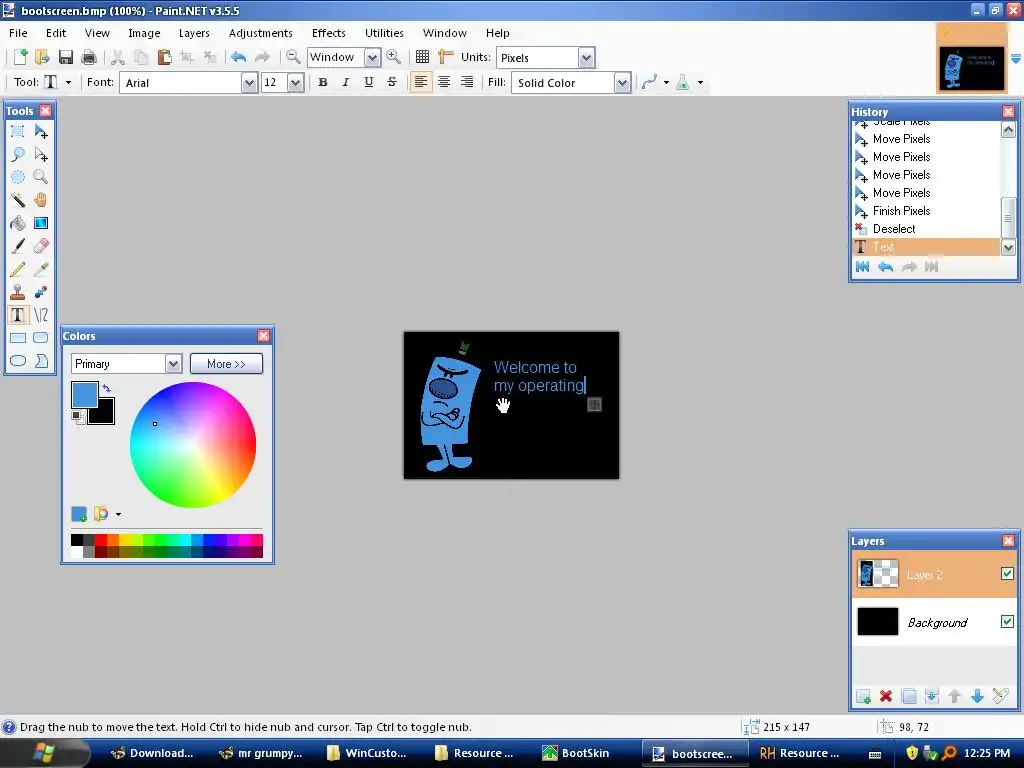Screen dimensions: 1024x768
Task: Select the Recolor tool
Action: (40, 292)
